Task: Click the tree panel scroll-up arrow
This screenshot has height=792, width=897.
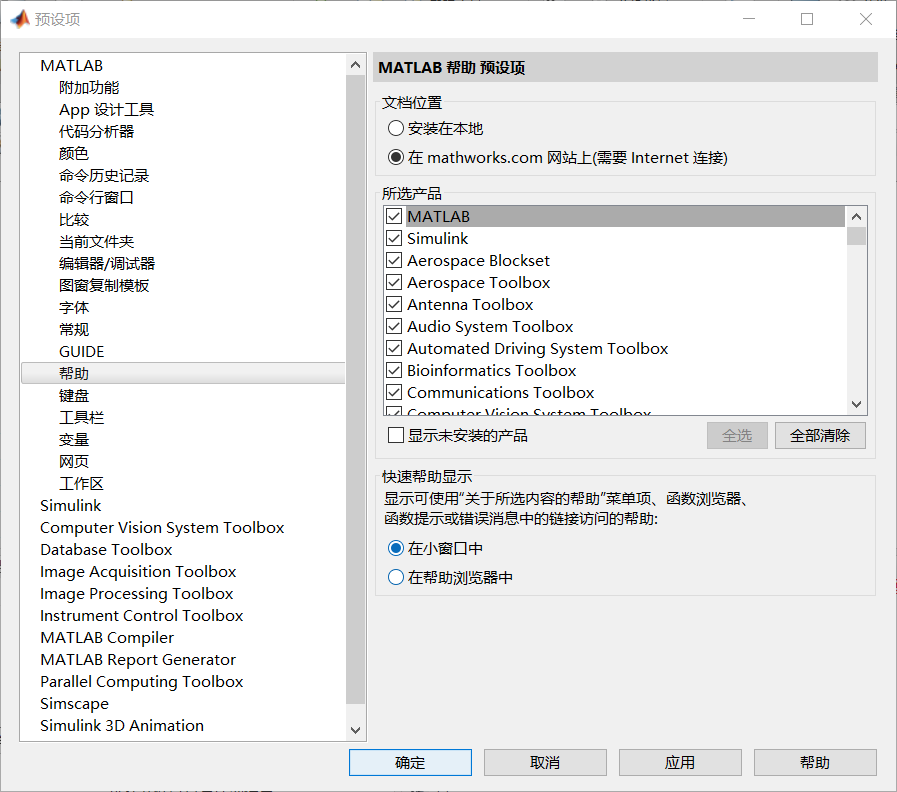Action: [355, 65]
